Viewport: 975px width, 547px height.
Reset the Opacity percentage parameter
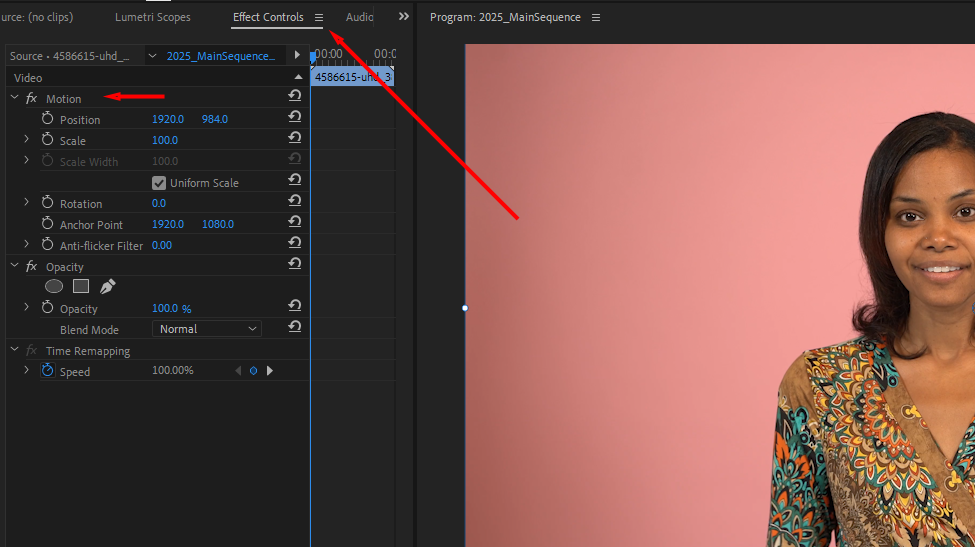pyautogui.click(x=295, y=306)
